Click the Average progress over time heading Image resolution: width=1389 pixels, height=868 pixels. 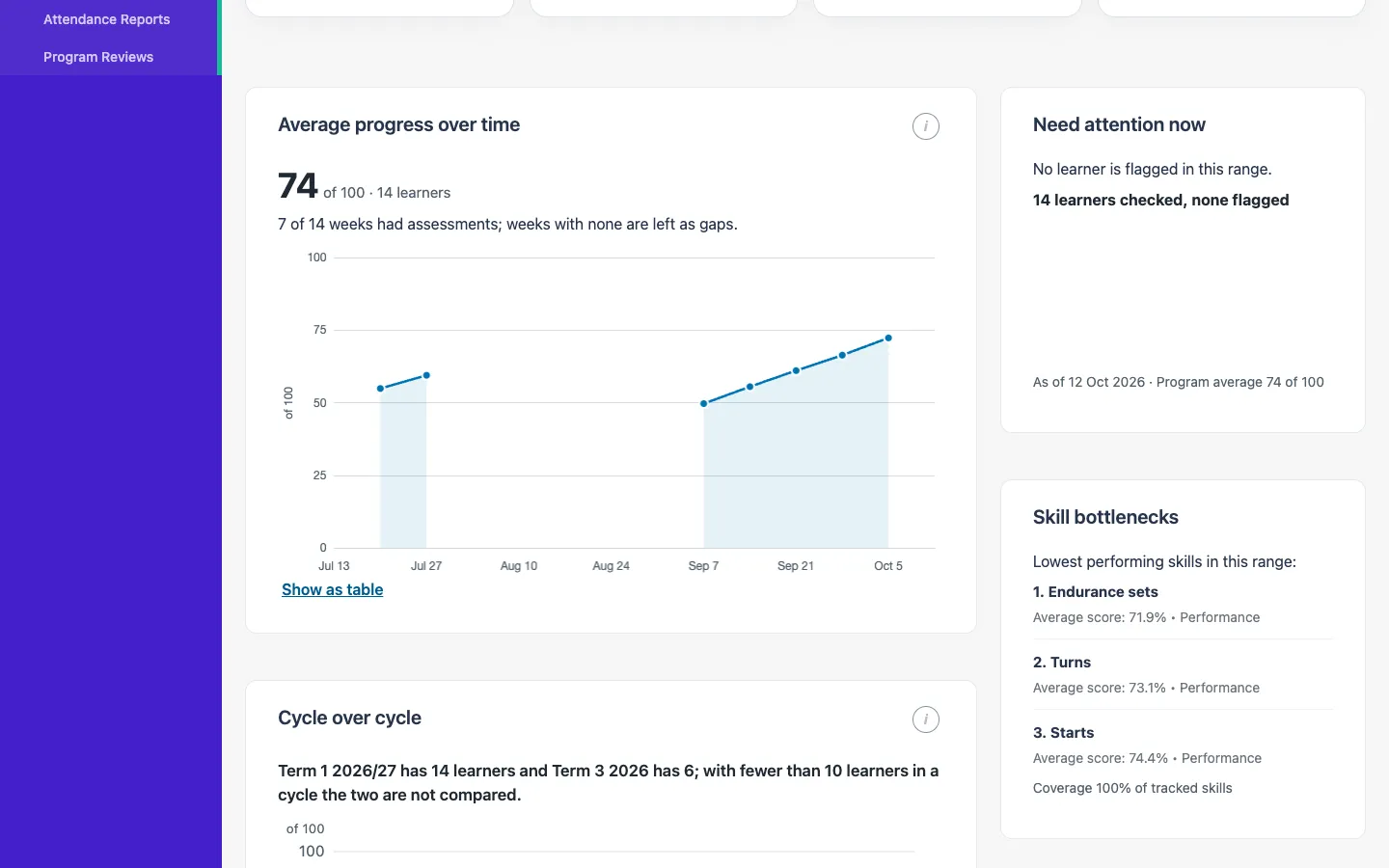pos(398,124)
